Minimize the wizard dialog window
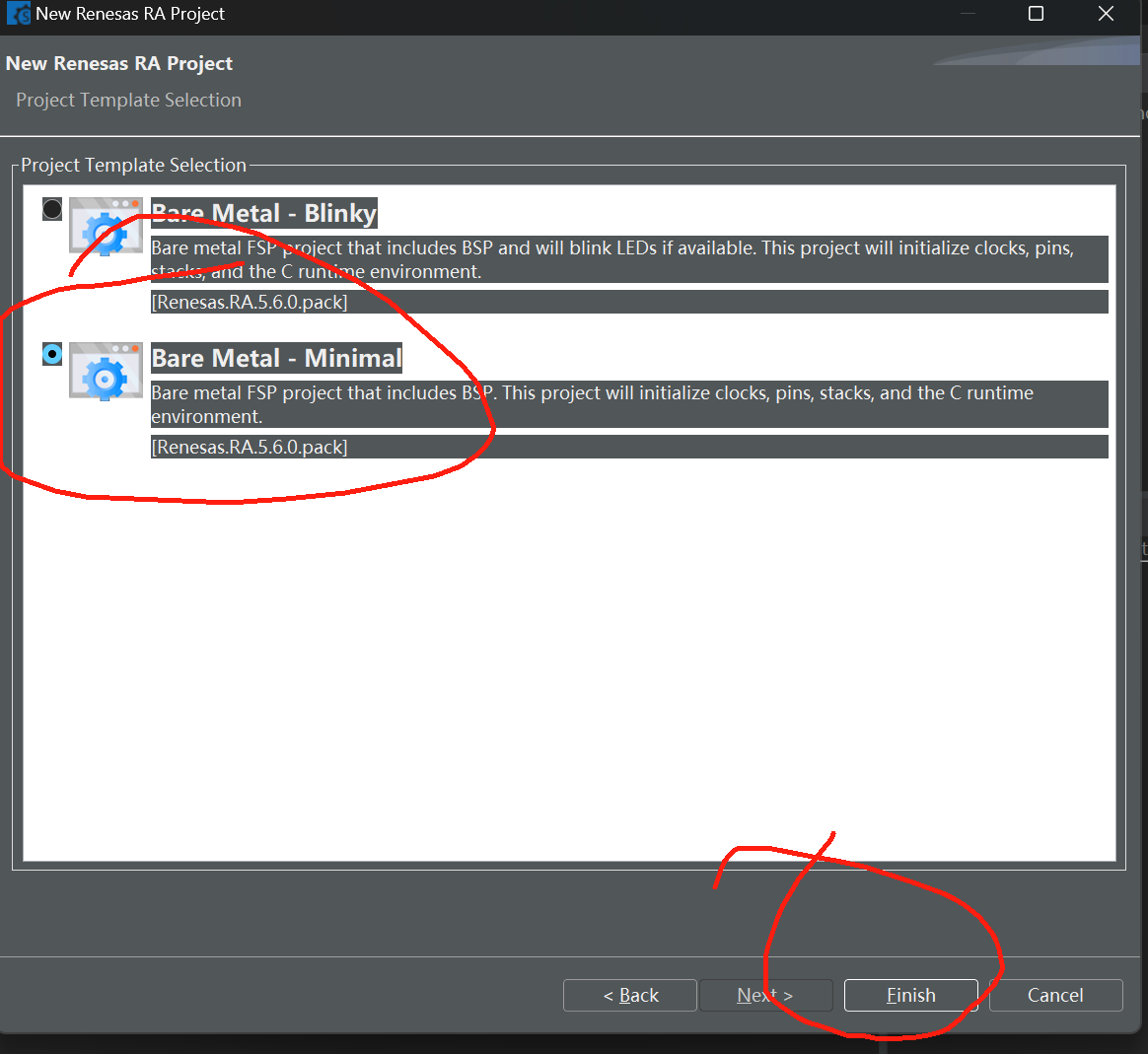 pos(968,14)
